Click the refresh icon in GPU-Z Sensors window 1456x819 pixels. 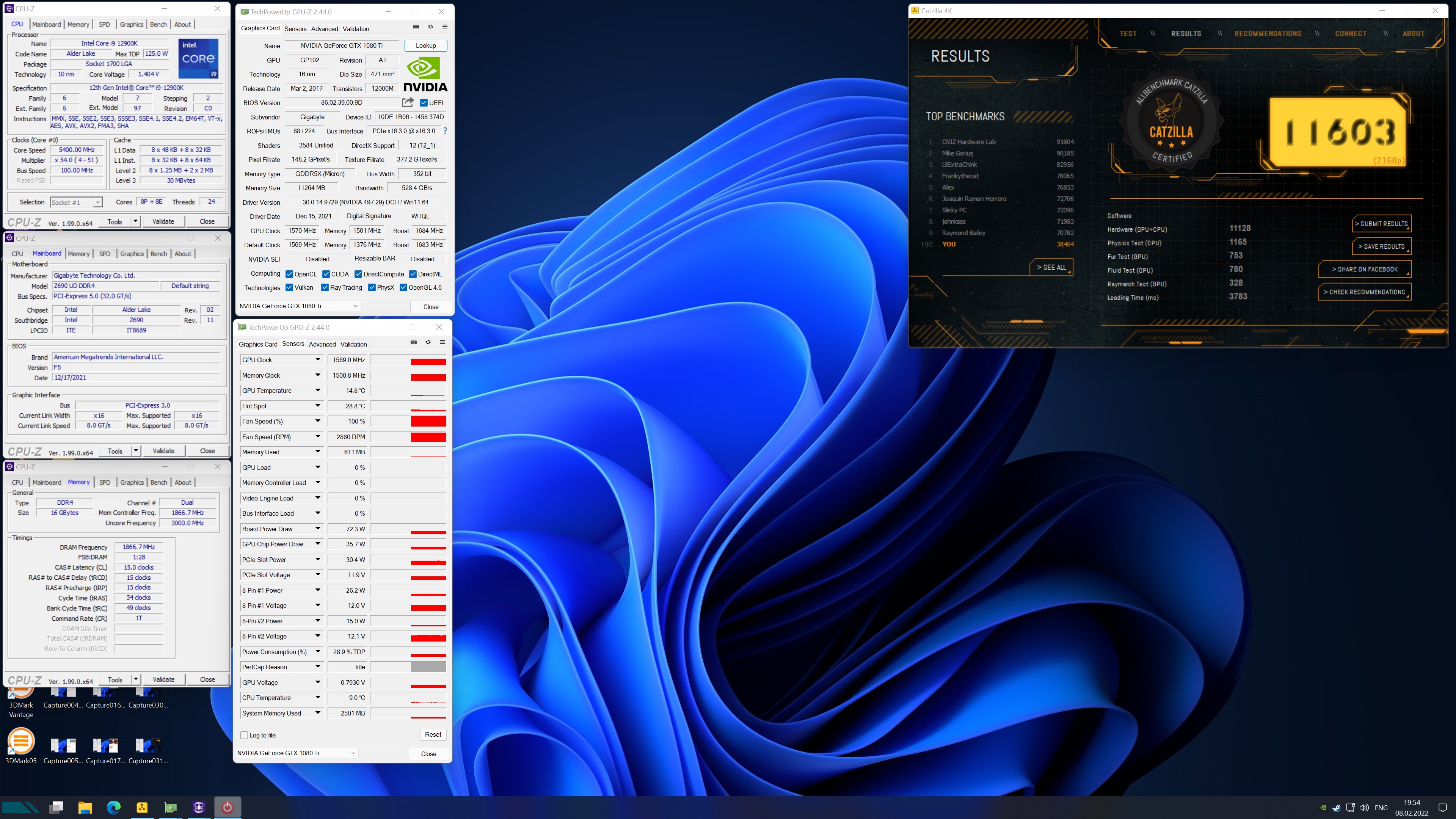(428, 342)
